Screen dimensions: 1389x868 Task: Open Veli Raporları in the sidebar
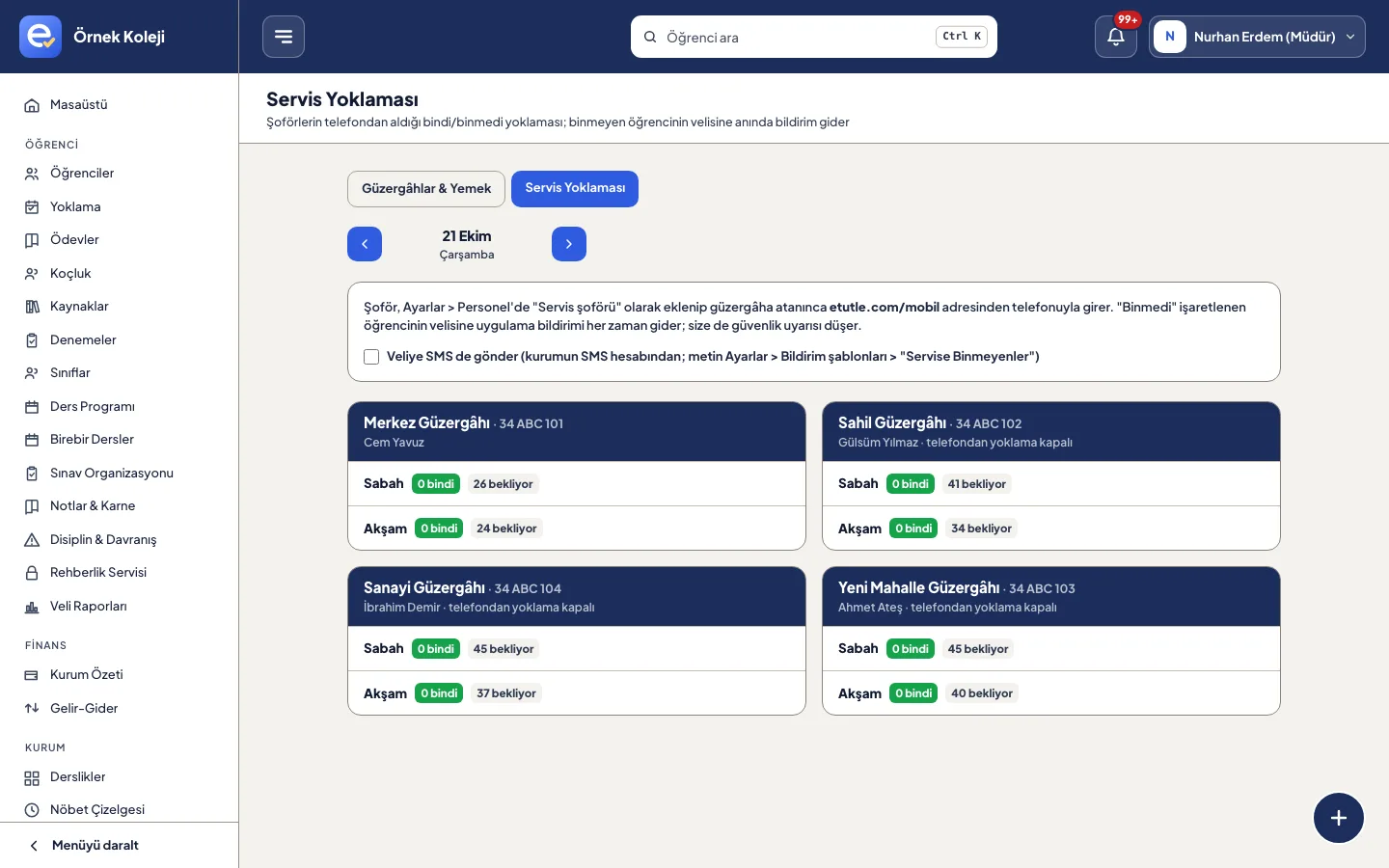pos(120,606)
